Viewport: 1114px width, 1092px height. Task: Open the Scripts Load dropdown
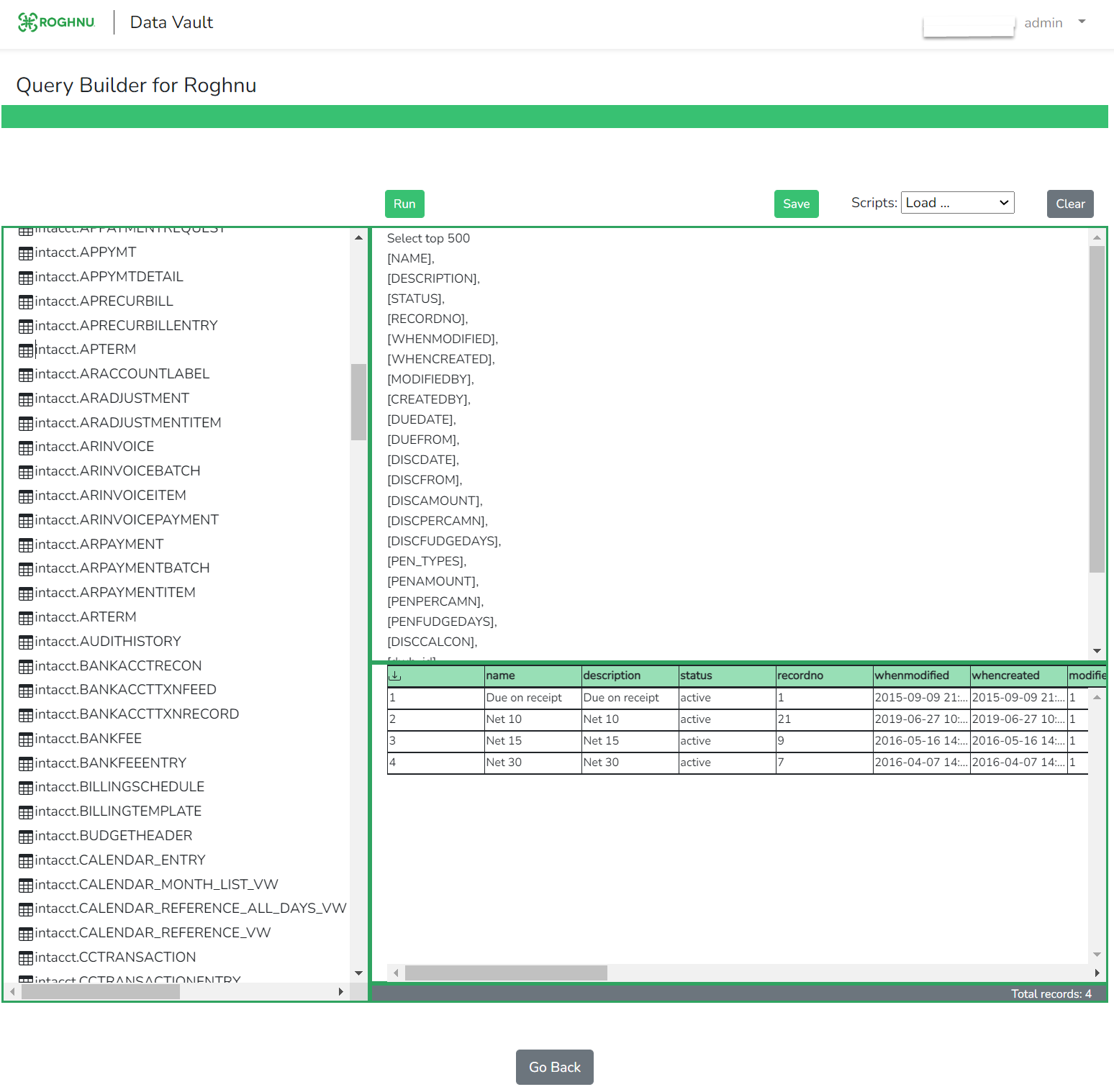tap(957, 203)
